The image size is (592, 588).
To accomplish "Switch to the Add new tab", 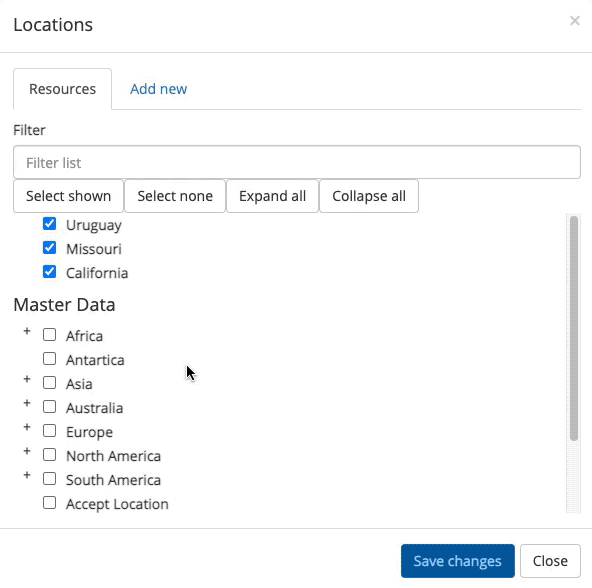I will (x=159, y=89).
